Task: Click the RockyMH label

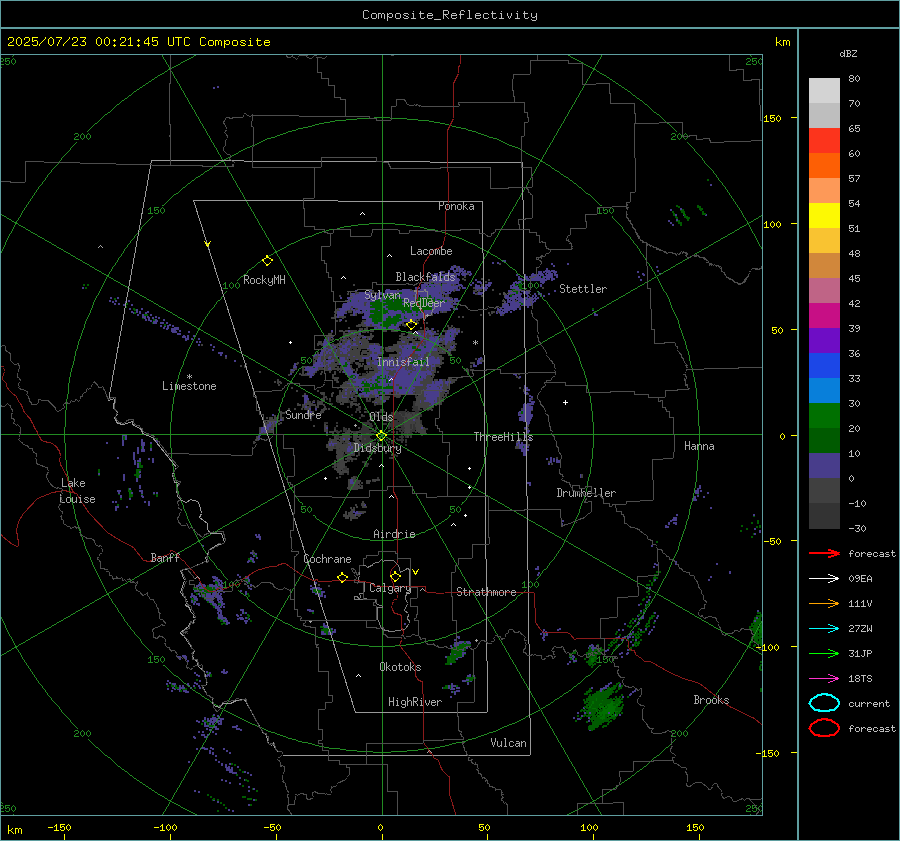Action: [264, 280]
